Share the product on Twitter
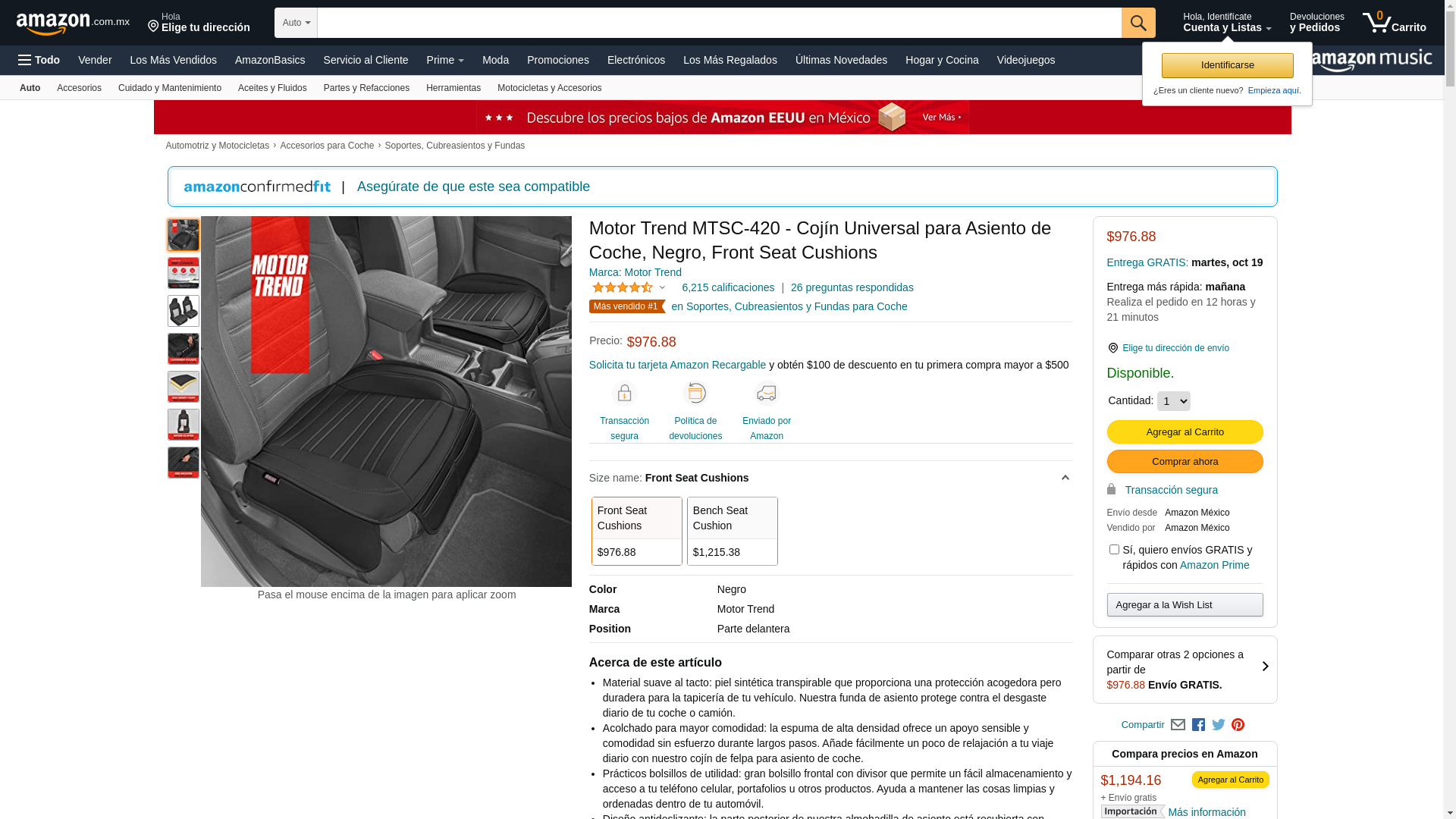The width and height of the screenshot is (1456, 819). point(1218,725)
